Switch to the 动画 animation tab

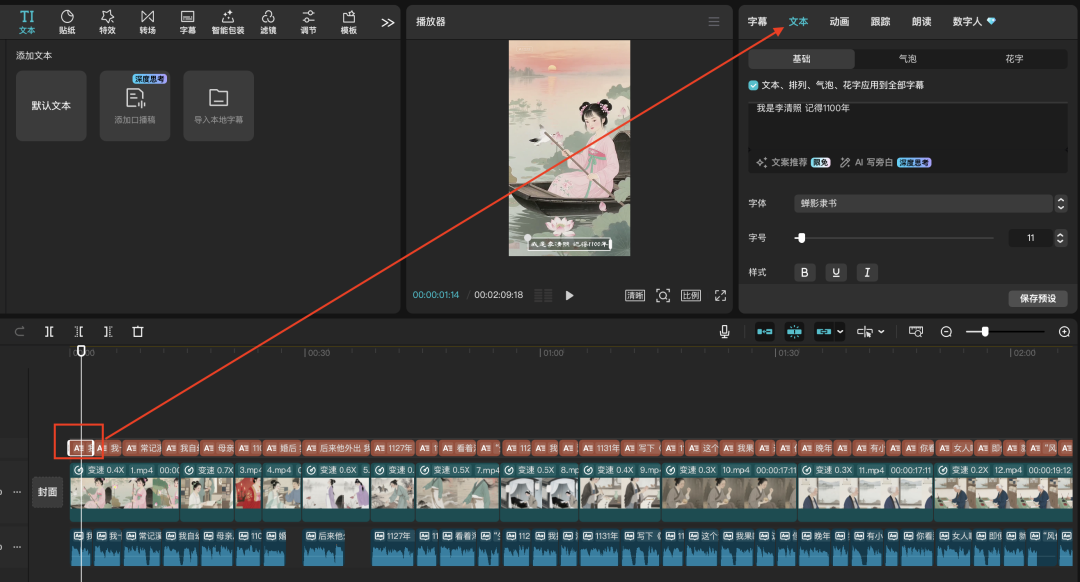839,21
